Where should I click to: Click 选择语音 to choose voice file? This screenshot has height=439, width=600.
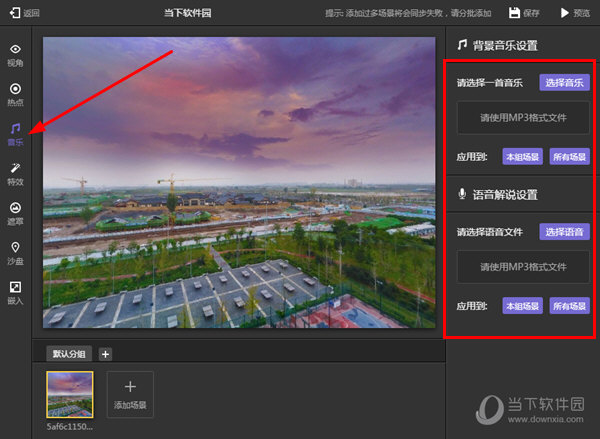(564, 232)
